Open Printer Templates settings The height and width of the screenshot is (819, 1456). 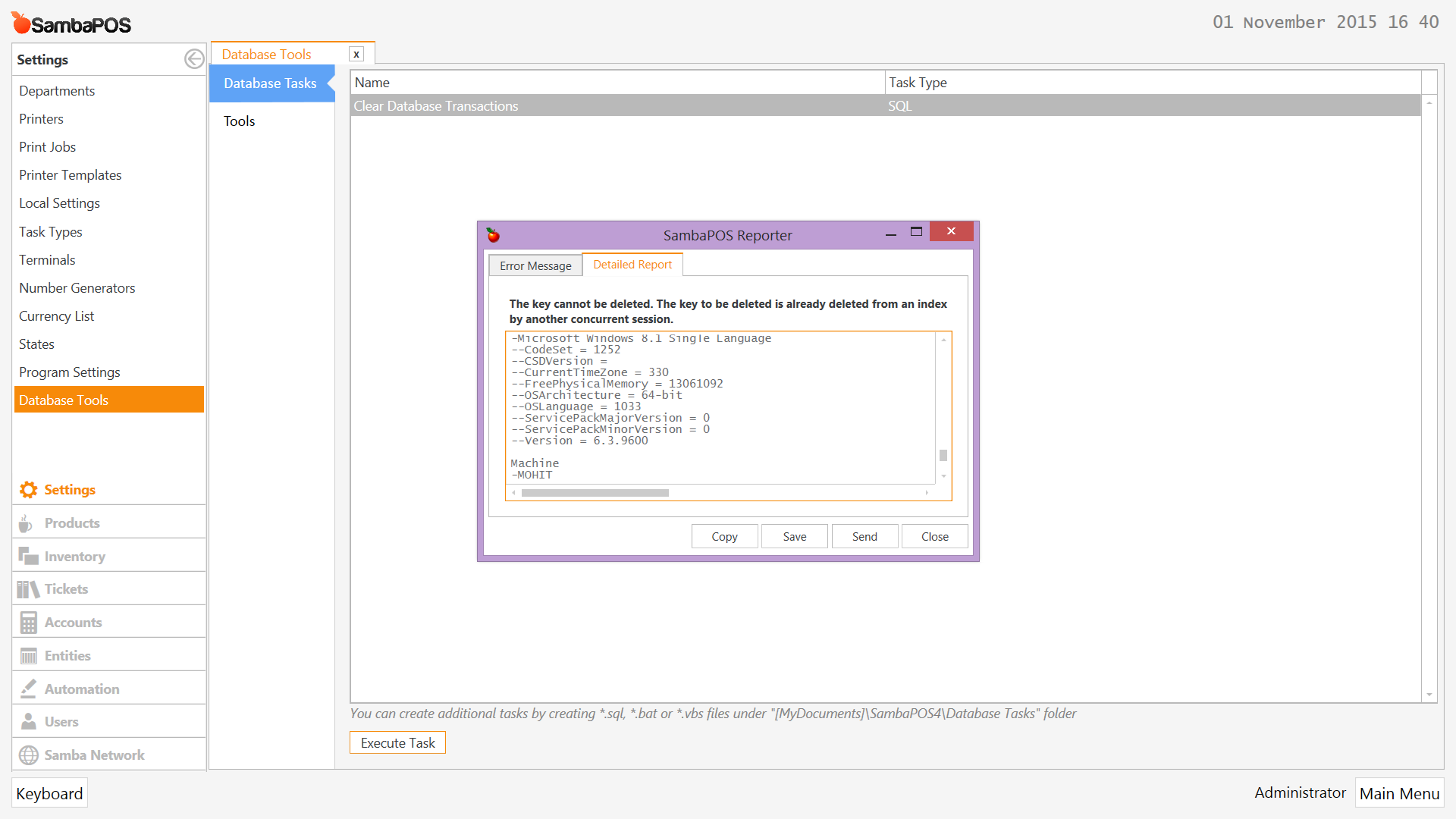click(x=70, y=175)
